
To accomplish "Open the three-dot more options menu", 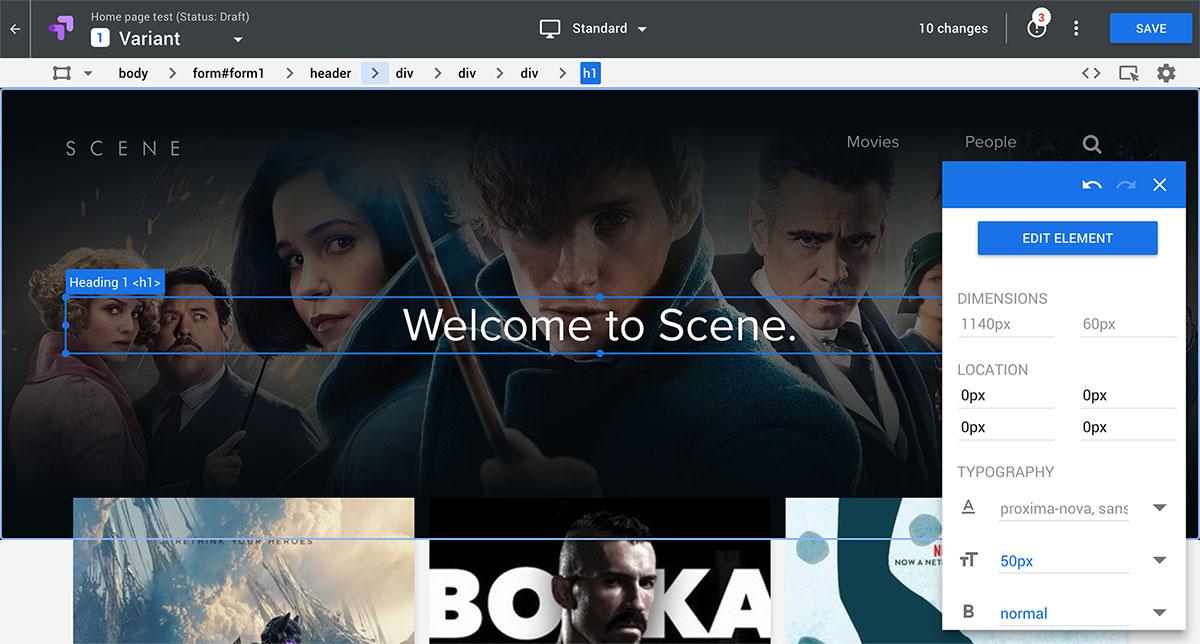I will point(1076,28).
